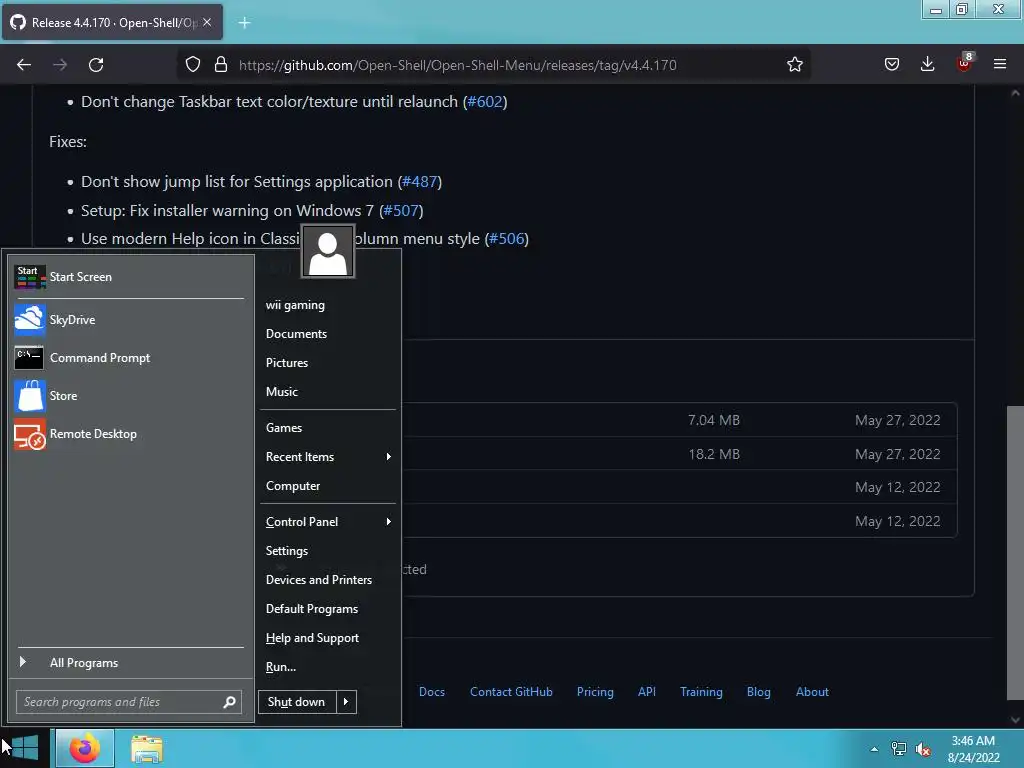The width and height of the screenshot is (1024, 768).
Task: Open issue link #507
Action: tap(401, 211)
